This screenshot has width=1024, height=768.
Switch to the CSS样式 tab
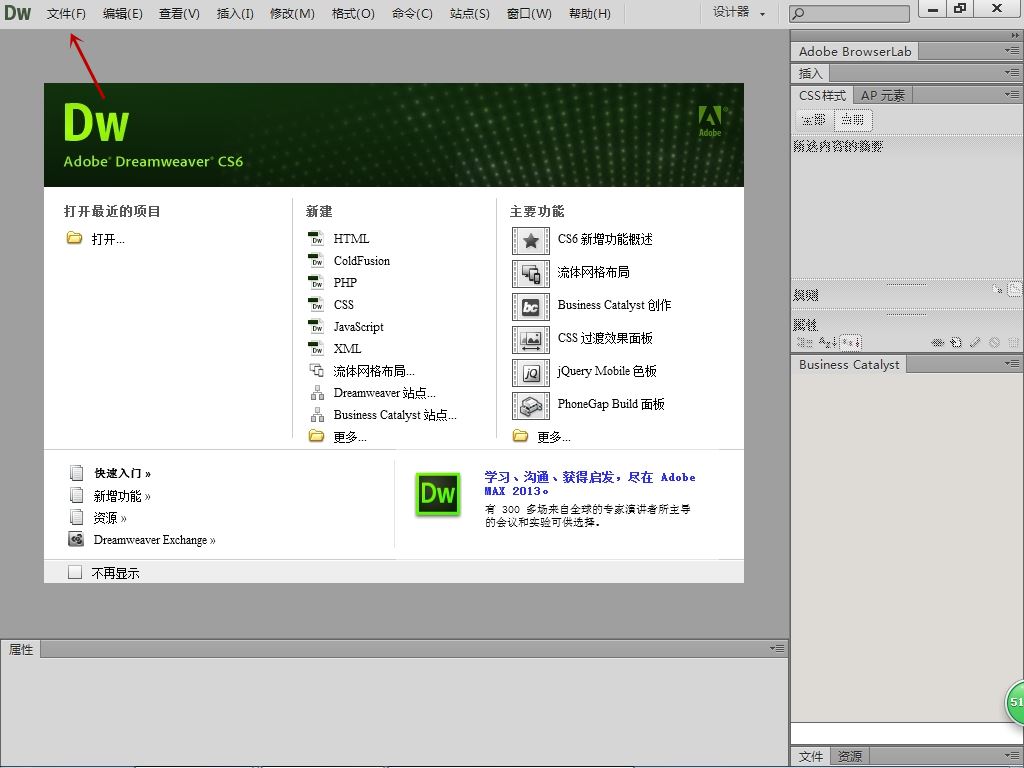pyautogui.click(x=822, y=95)
